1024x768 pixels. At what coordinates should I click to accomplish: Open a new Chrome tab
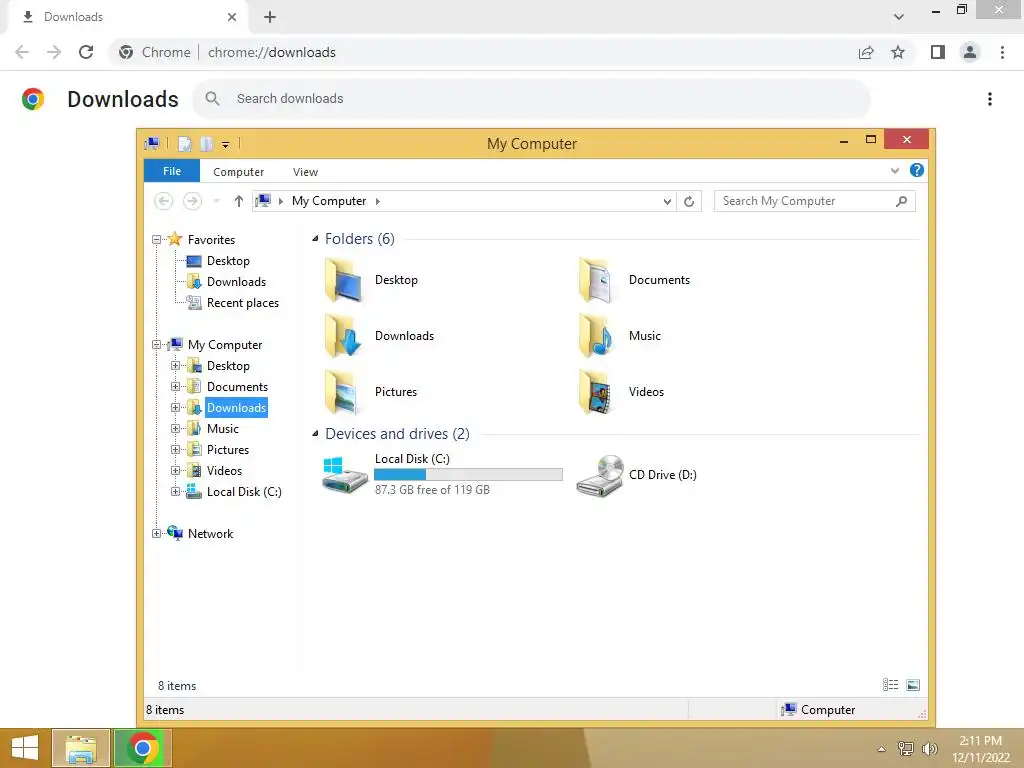click(270, 17)
